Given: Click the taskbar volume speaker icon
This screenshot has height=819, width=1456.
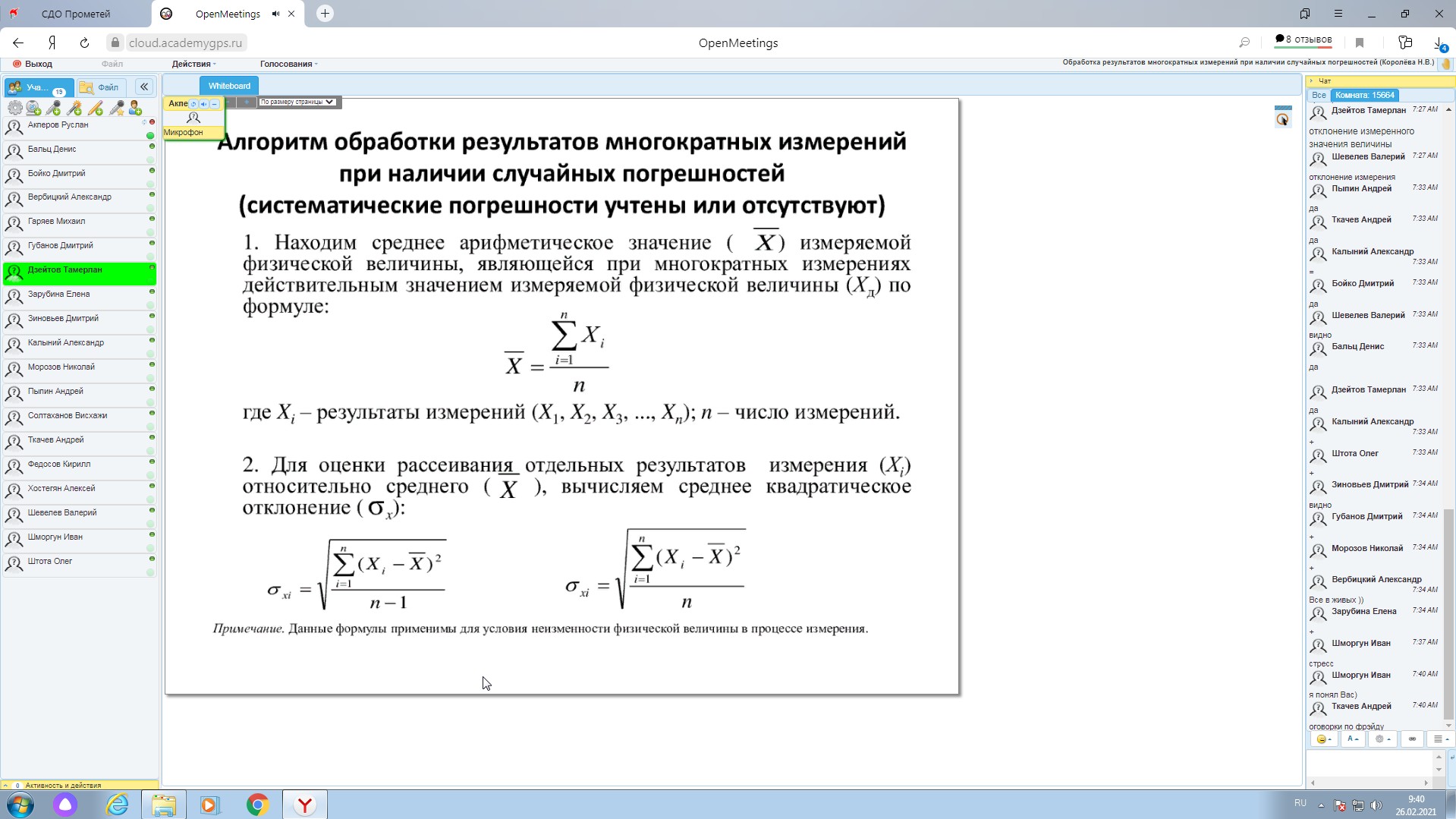Looking at the screenshot, I should coord(1376,805).
